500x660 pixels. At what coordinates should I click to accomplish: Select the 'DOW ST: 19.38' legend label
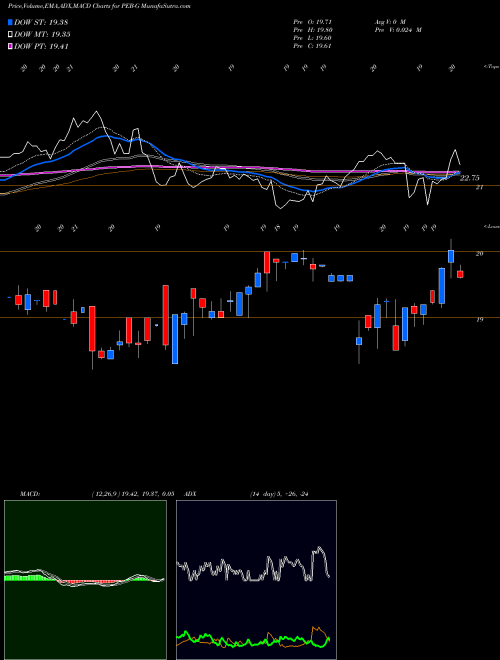pyautogui.click(x=41, y=22)
